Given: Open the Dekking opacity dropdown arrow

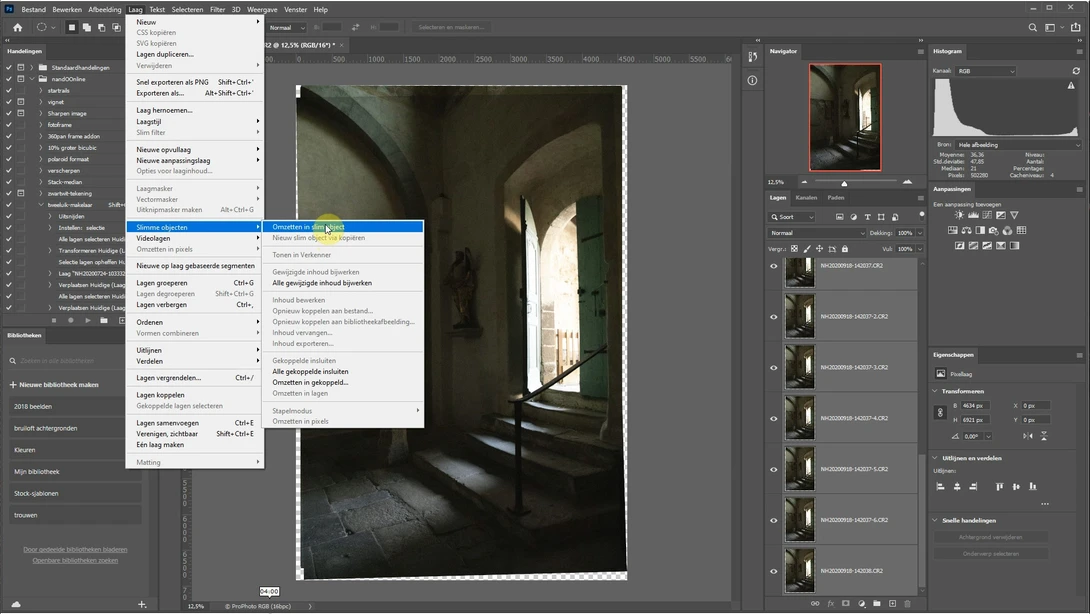Looking at the screenshot, I should pos(920,233).
